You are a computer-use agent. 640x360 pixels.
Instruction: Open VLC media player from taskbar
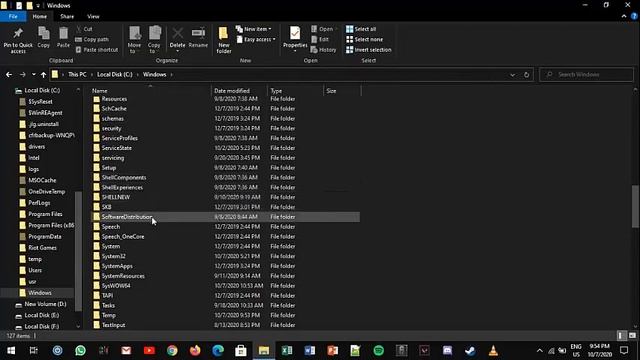(x=493, y=350)
